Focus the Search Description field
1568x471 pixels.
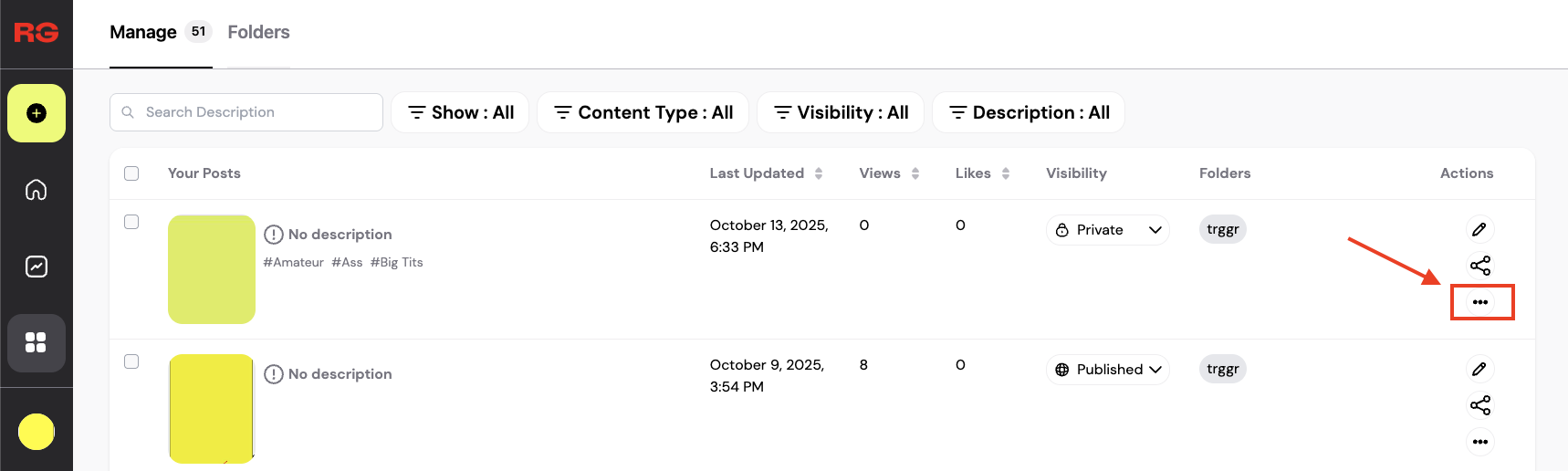coord(246,112)
